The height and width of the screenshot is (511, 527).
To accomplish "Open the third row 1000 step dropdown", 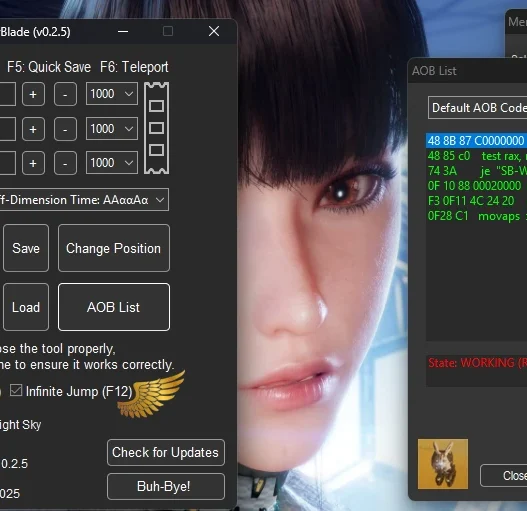I will pos(112,163).
